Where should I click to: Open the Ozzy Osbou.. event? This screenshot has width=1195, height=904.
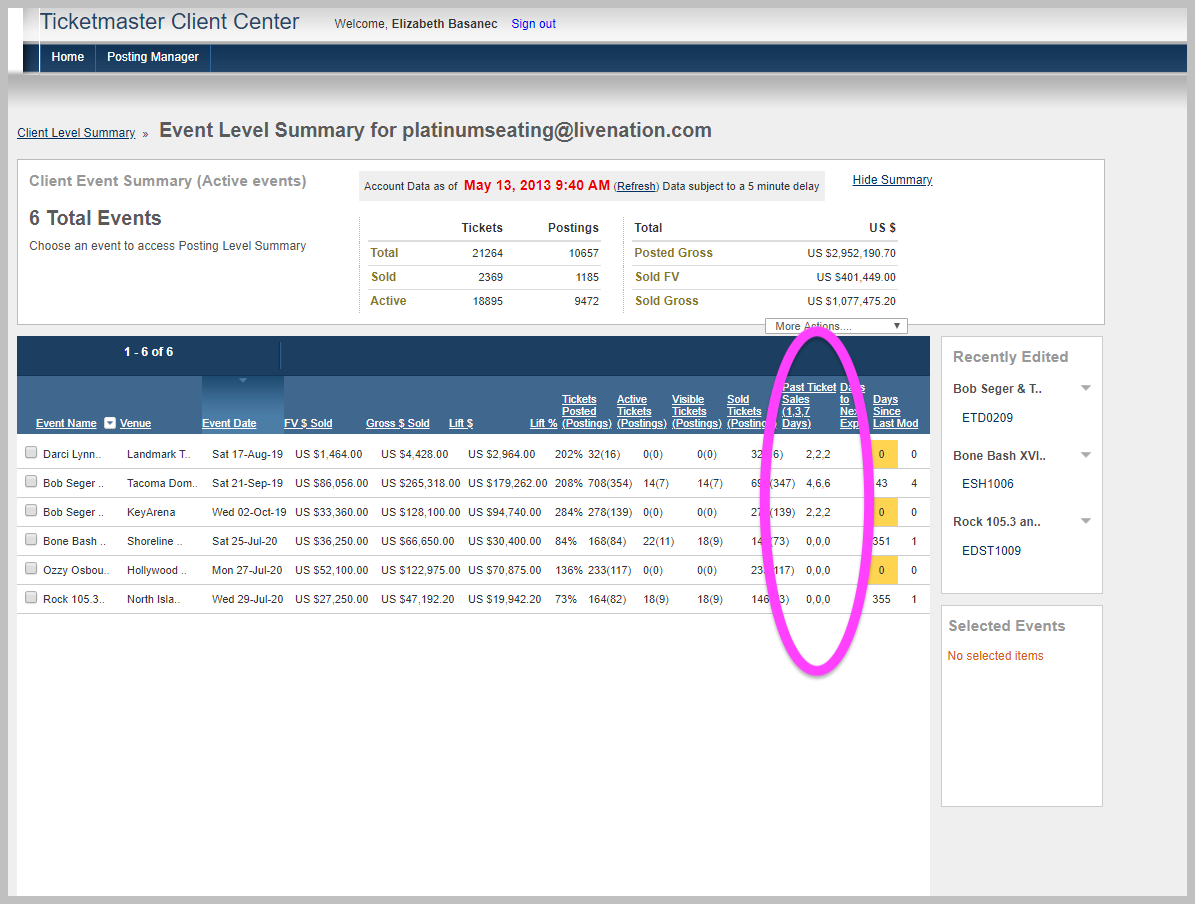76,570
